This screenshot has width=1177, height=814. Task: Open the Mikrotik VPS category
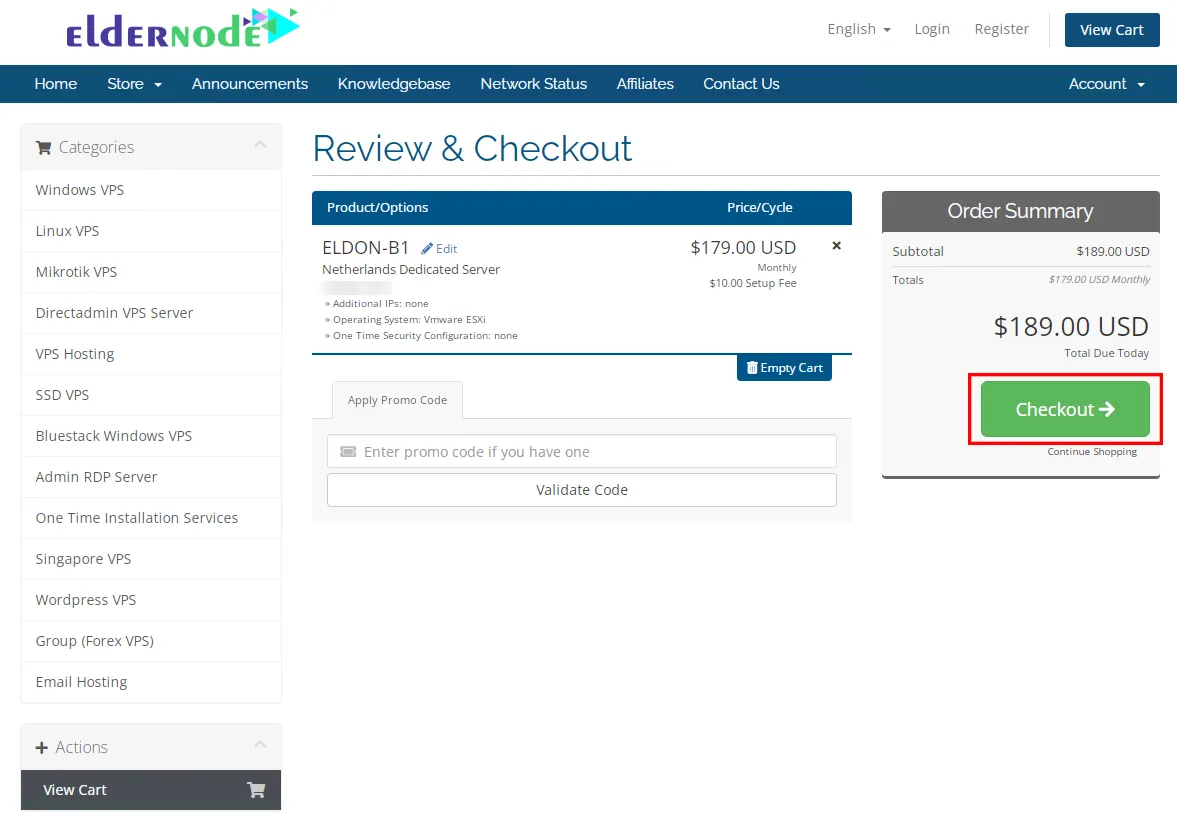[x=151, y=272]
